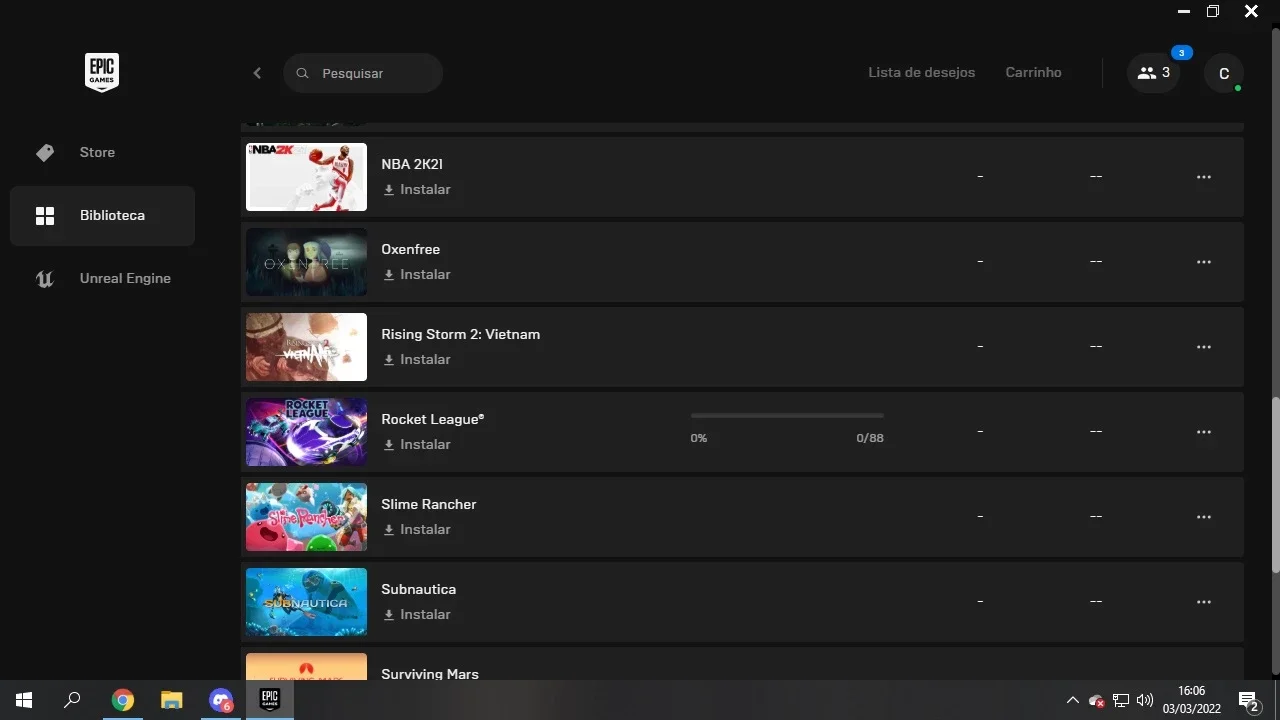Click the Epic Games logo

coord(102,72)
